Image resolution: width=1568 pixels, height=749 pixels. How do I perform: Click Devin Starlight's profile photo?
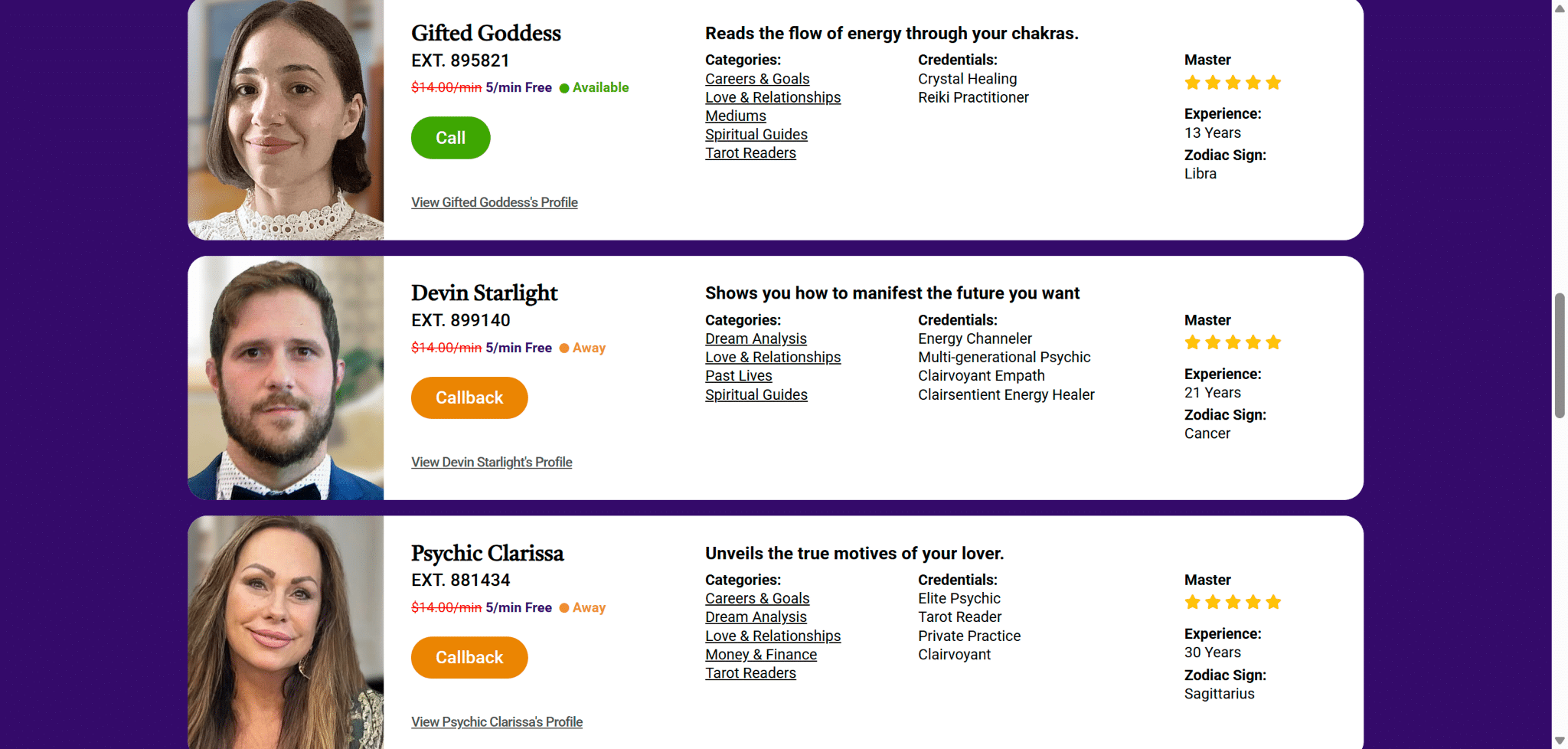tap(286, 378)
